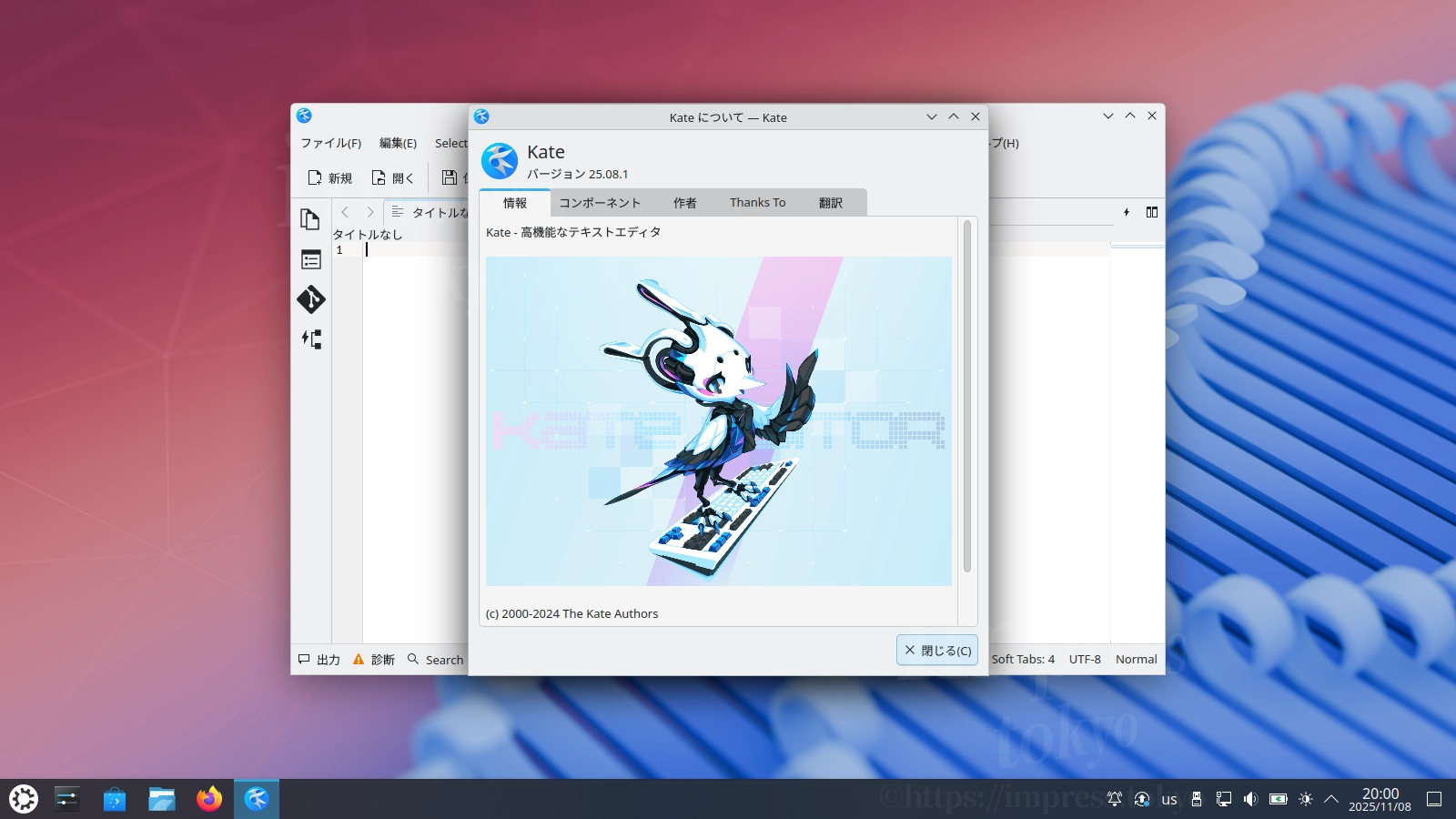Image resolution: width=1456 pixels, height=819 pixels.
Task: Open the application launcher on the taskbar
Action: (24, 799)
